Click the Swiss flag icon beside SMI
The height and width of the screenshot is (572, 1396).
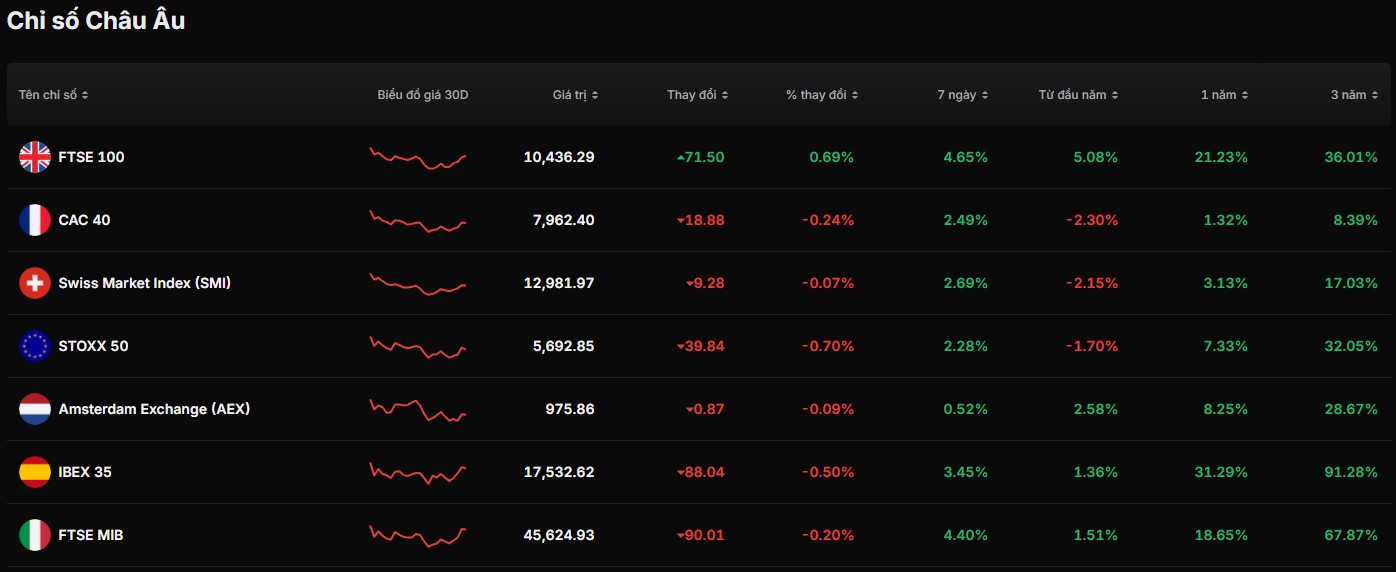[x=35, y=283]
